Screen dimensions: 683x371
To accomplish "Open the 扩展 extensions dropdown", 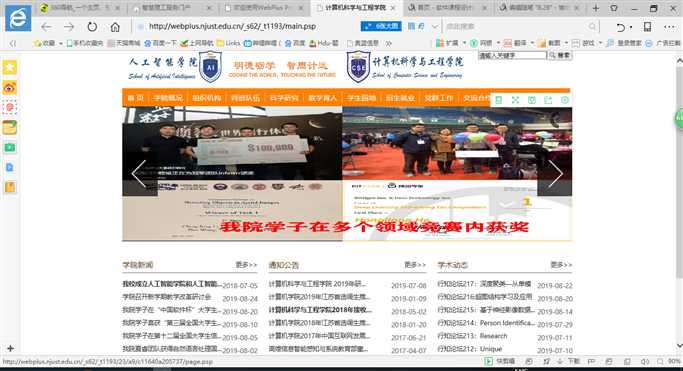I will coord(464,43).
